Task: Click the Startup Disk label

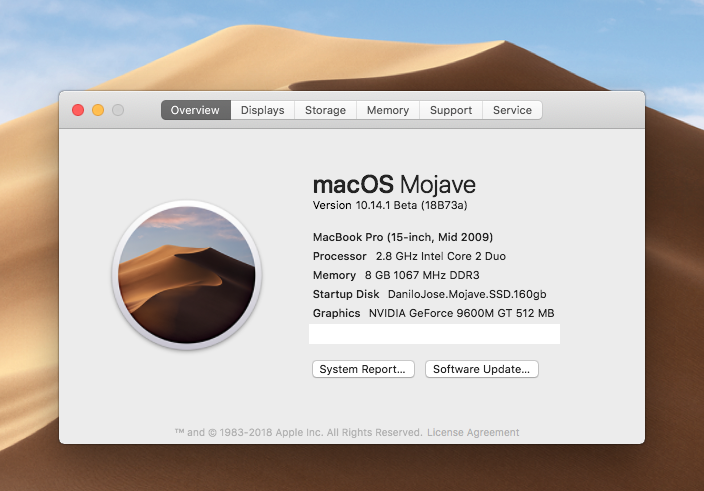Action: [x=346, y=294]
